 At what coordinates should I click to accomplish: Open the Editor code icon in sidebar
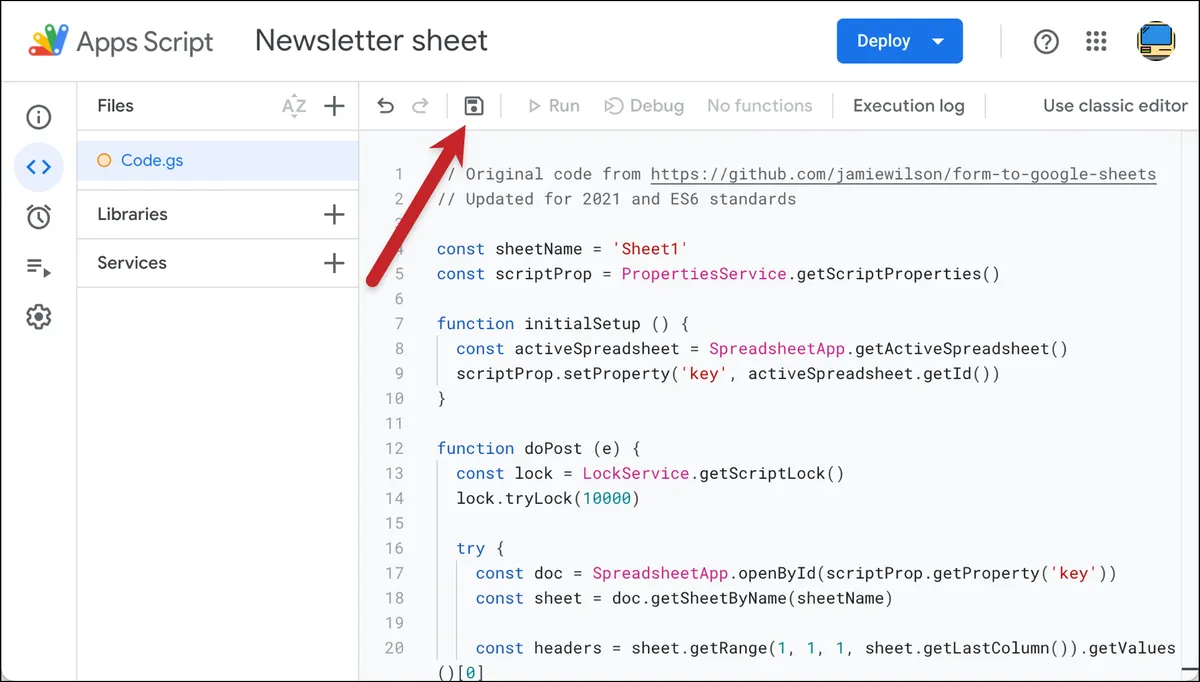tap(39, 167)
